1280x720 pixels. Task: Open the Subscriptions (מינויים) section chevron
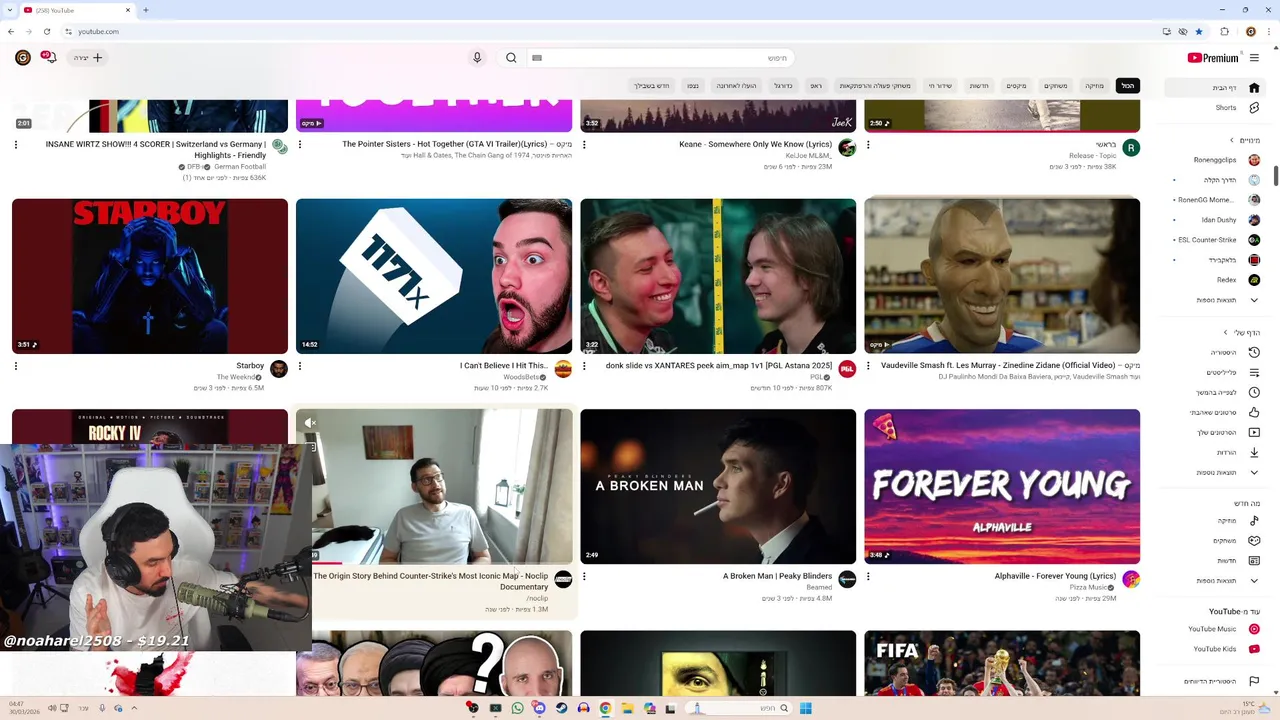1232,140
